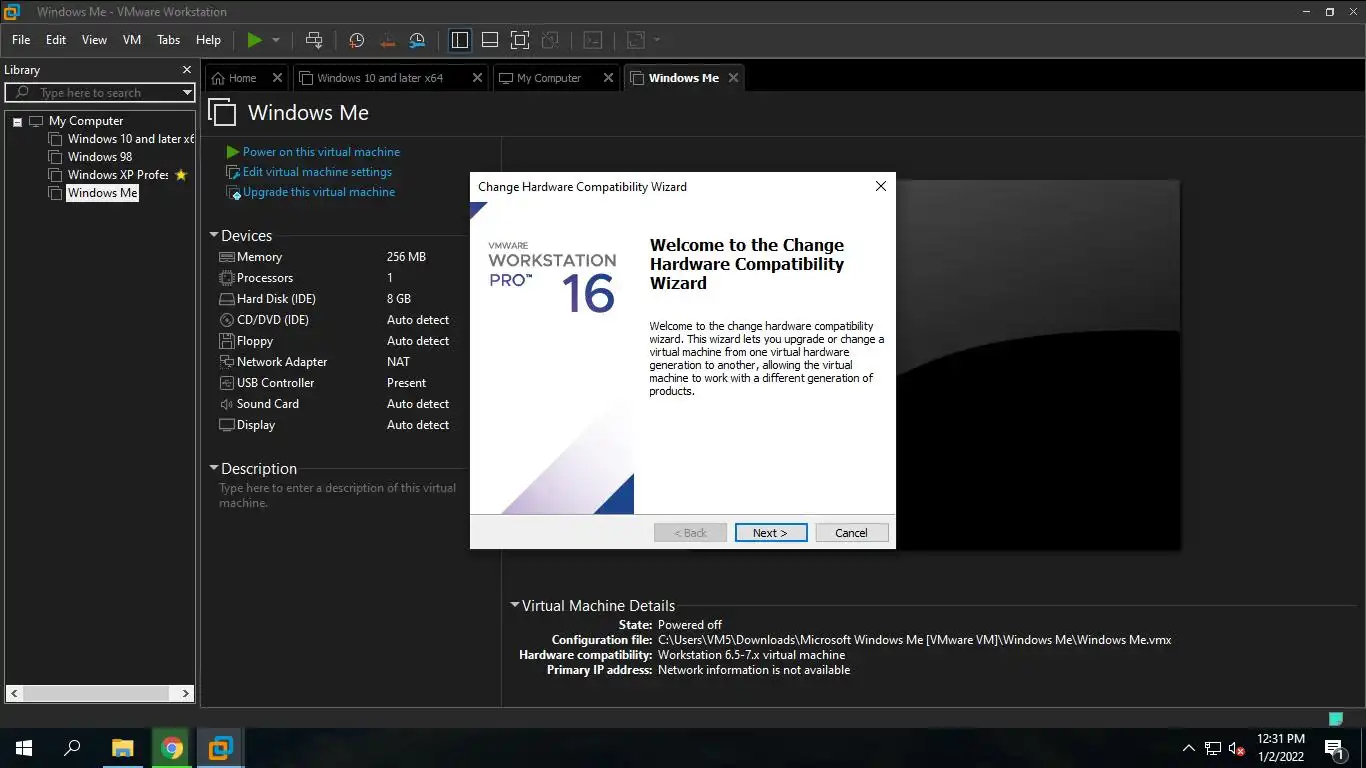
Task: Click the Display device icon
Action: 226,425
